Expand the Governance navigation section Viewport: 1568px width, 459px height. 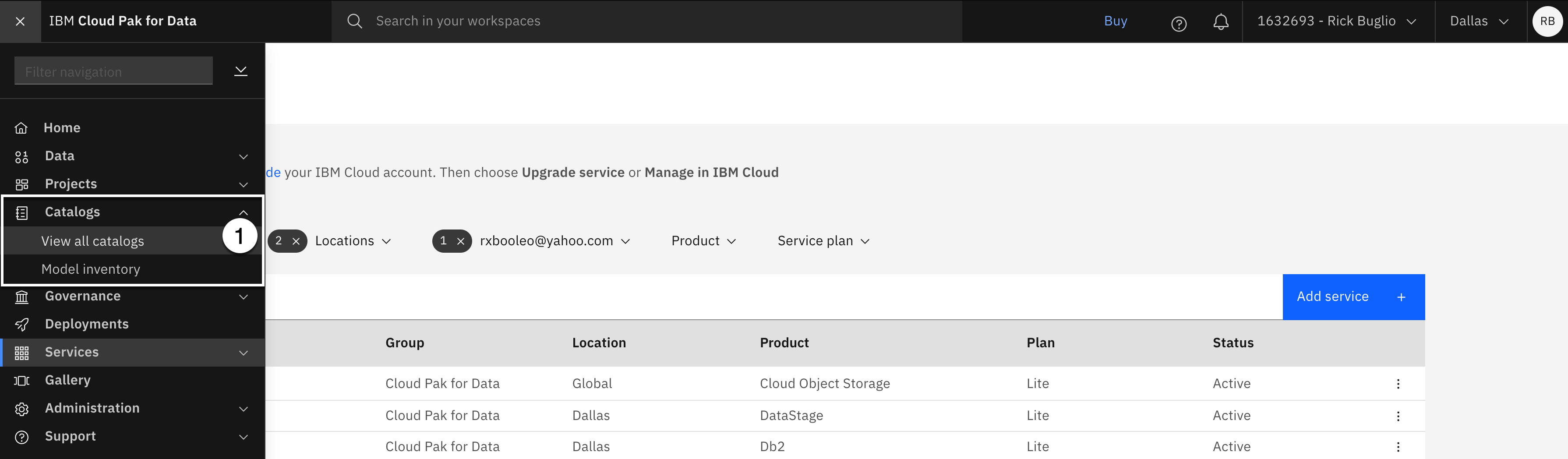[x=244, y=297]
